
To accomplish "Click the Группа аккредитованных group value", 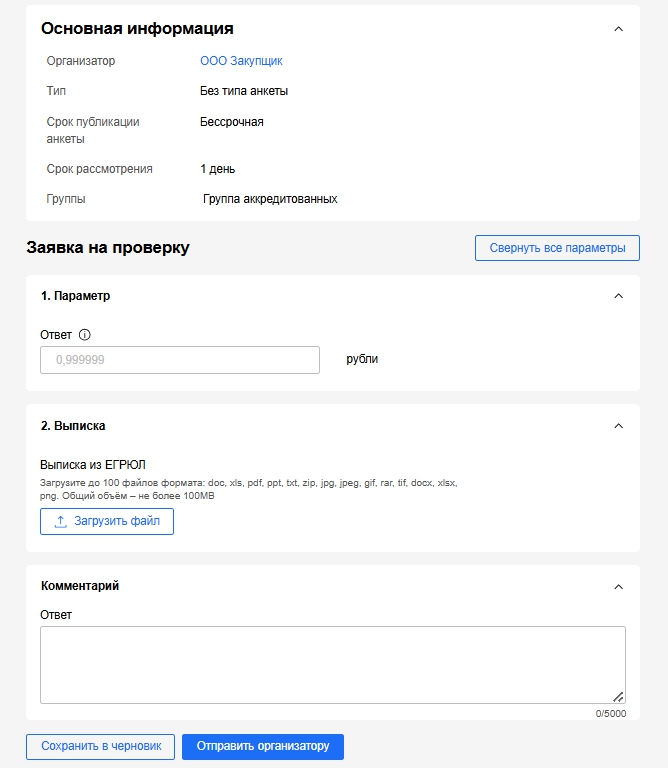I will [270, 199].
